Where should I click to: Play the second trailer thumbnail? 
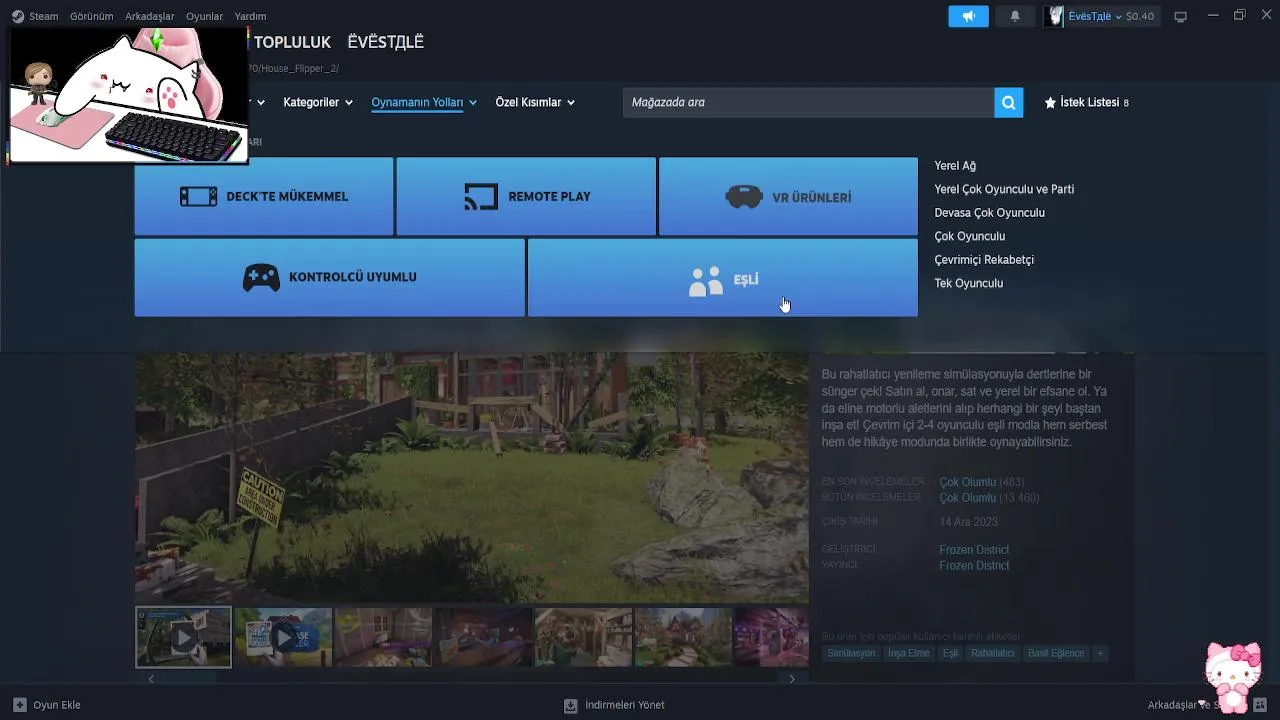(x=283, y=637)
